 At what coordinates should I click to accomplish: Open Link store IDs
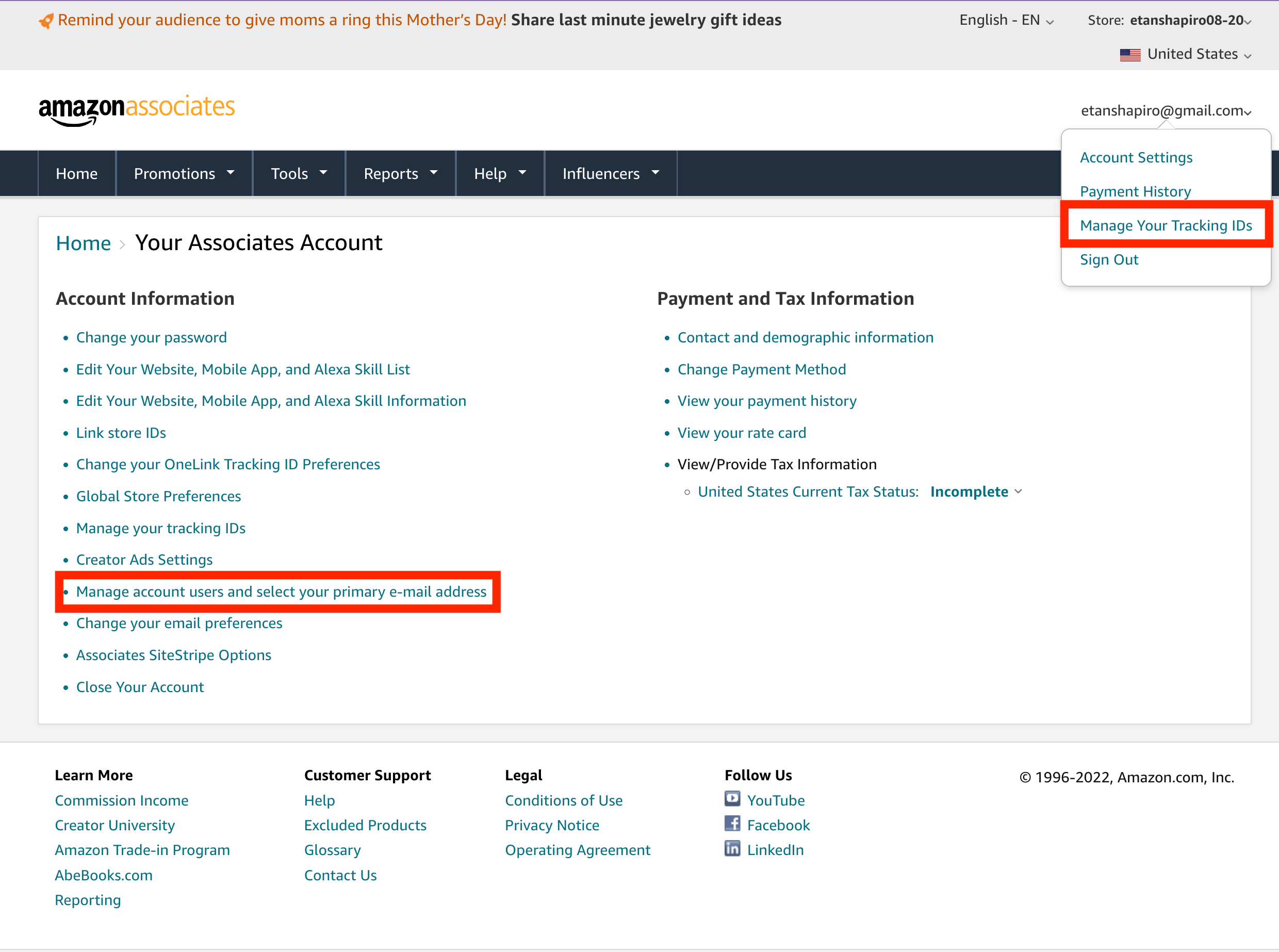(121, 433)
